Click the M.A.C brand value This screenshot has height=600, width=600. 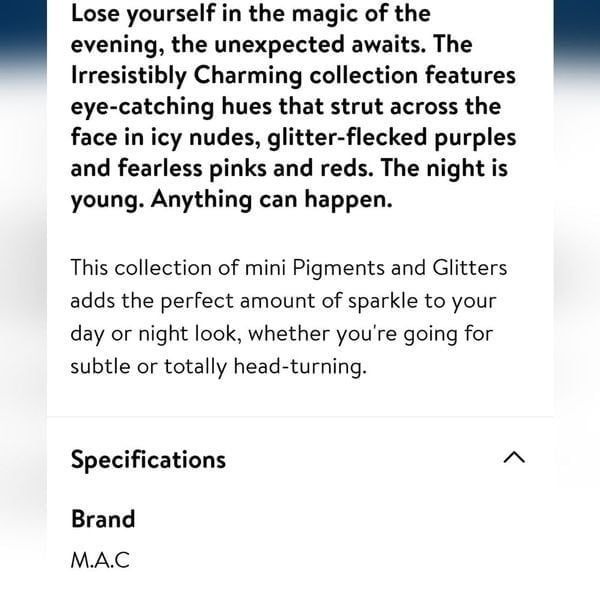tap(100, 560)
